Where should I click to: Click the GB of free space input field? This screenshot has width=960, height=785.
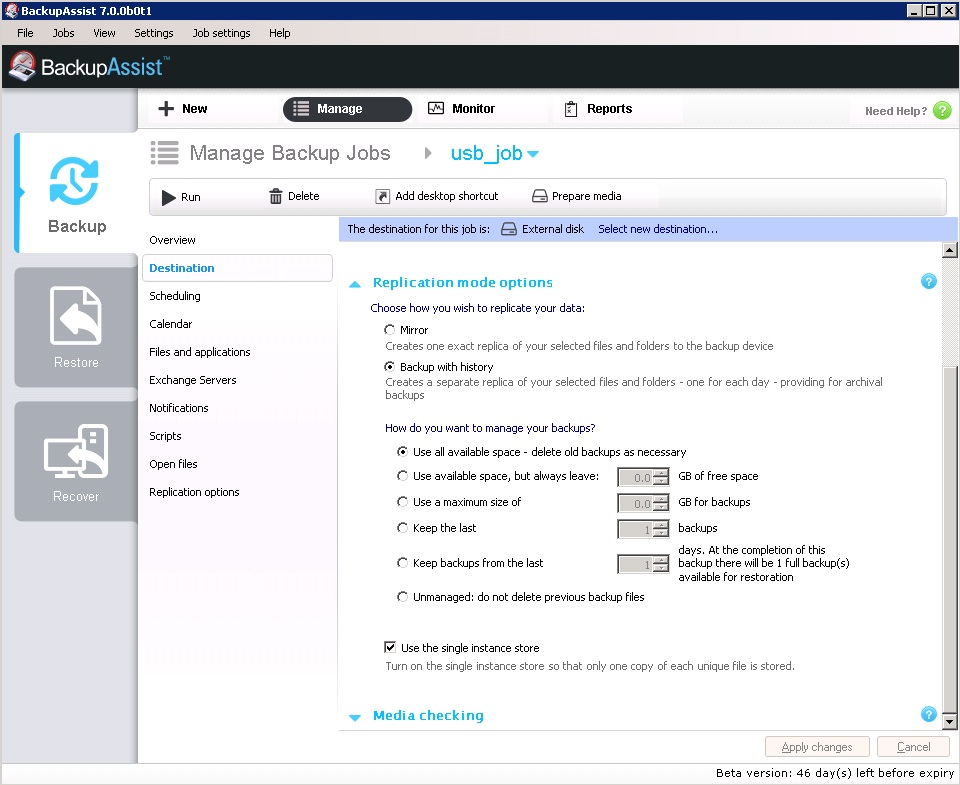(x=635, y=477)
